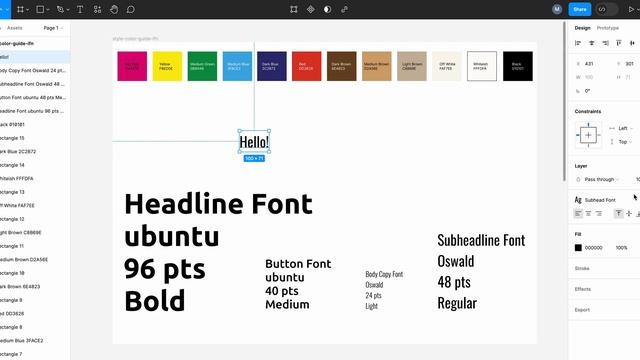Click the Create component icon

point(311,9)
